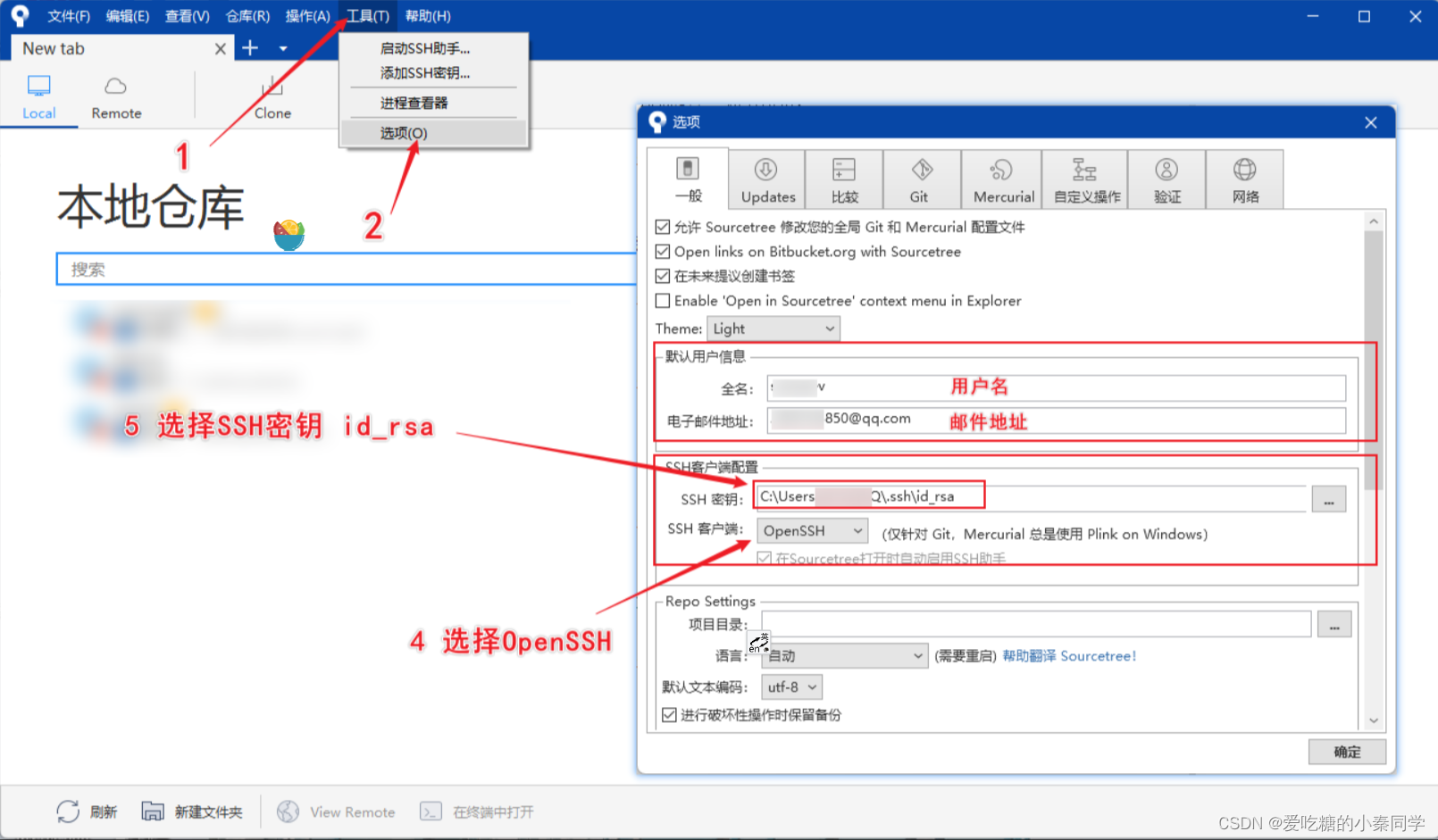Toggle 在未来提议创建书签 checkbox

click(x=663, y=276)
